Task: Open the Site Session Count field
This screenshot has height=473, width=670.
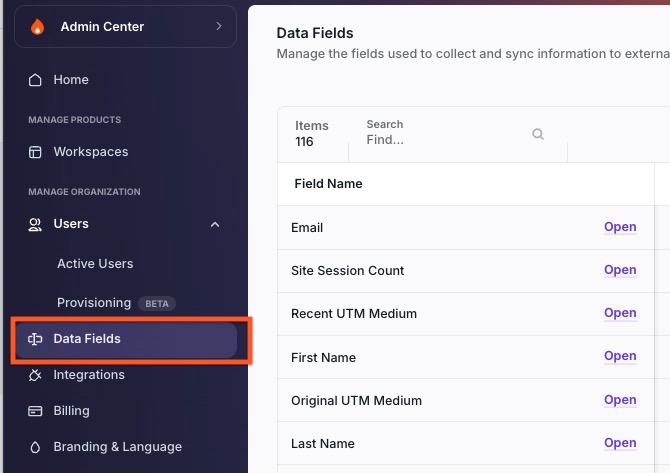Action: pos(620,270)
